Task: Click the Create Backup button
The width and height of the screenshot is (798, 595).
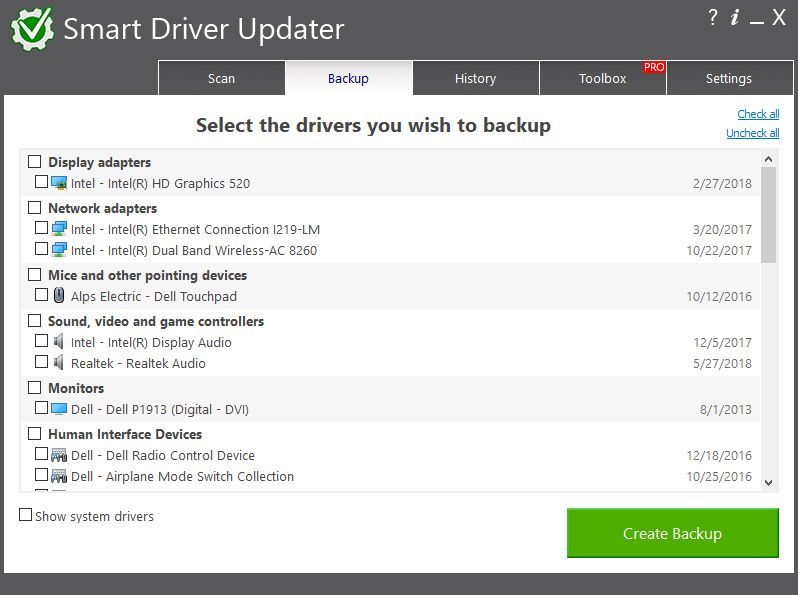Action: [x=673, y=533]
